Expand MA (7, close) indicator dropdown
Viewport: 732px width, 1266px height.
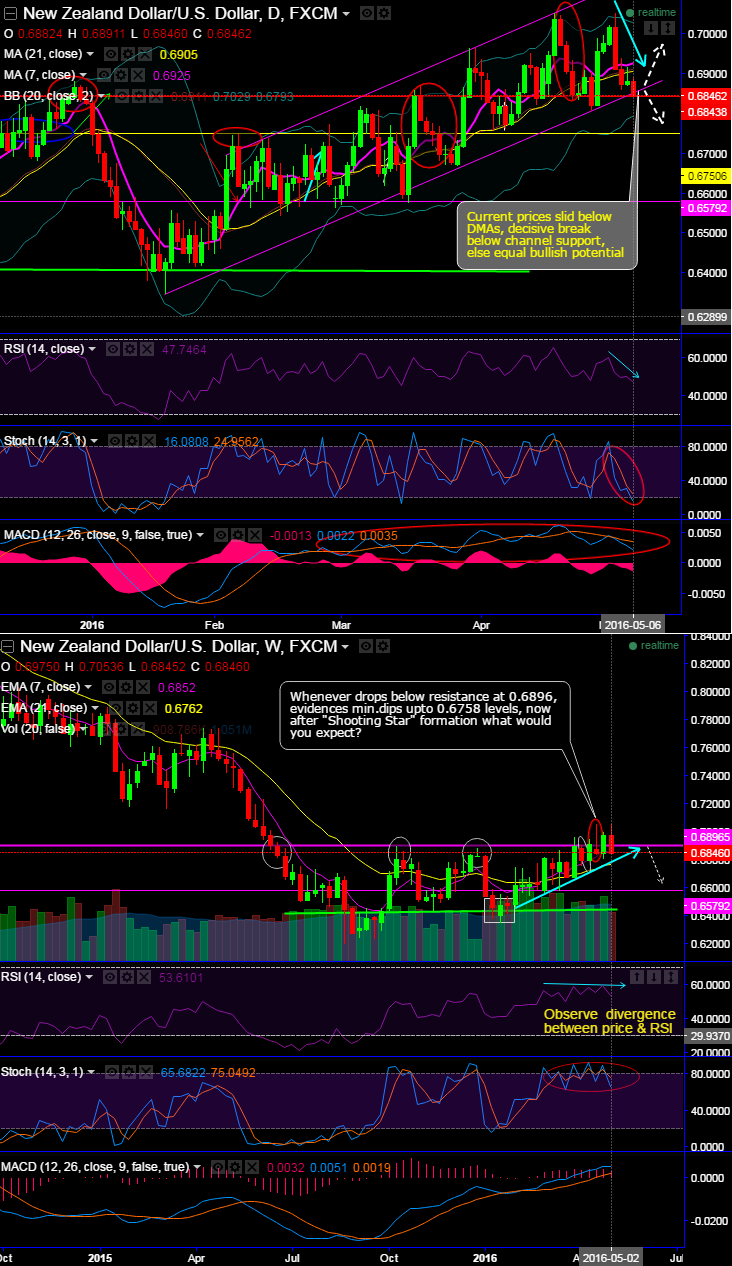83,75
